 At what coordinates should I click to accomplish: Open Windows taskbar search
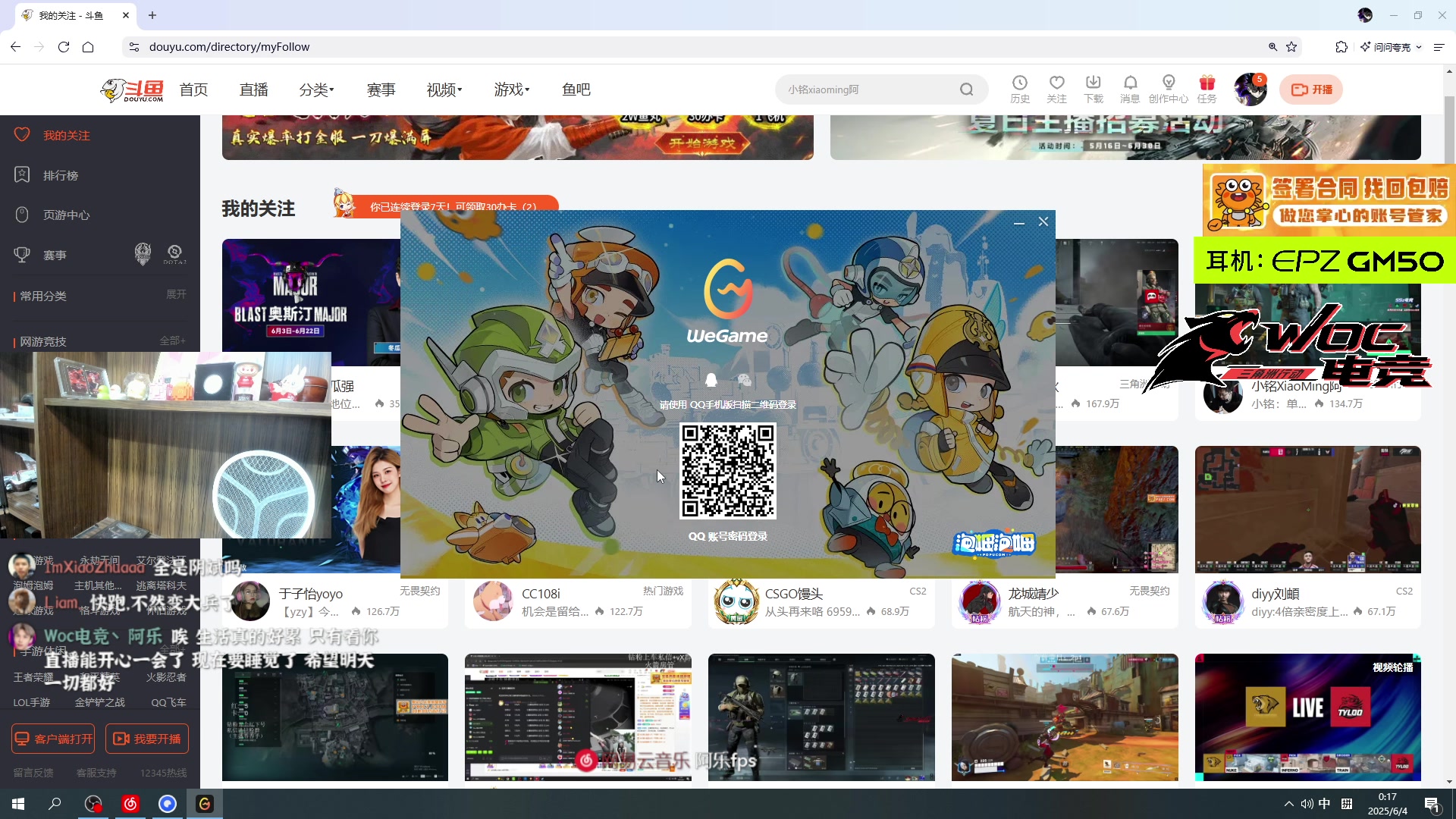(55, 804)
